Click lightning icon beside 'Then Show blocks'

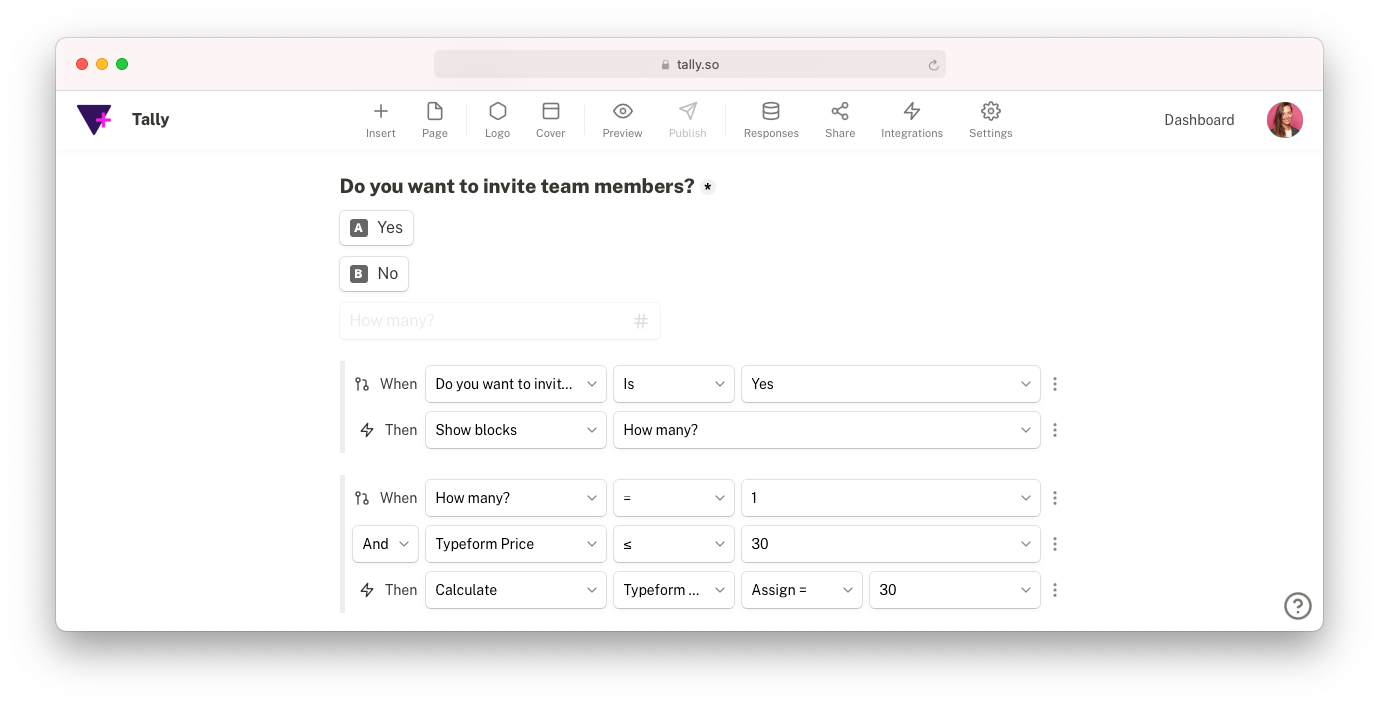pos(367,430)
